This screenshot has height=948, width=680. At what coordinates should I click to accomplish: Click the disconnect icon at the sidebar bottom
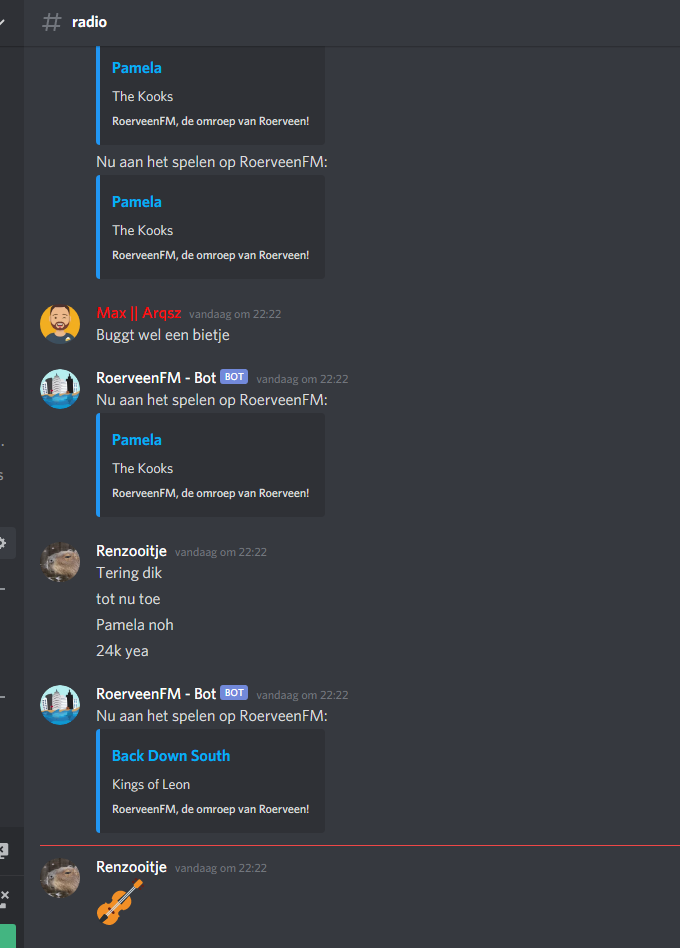click(4, 898)
